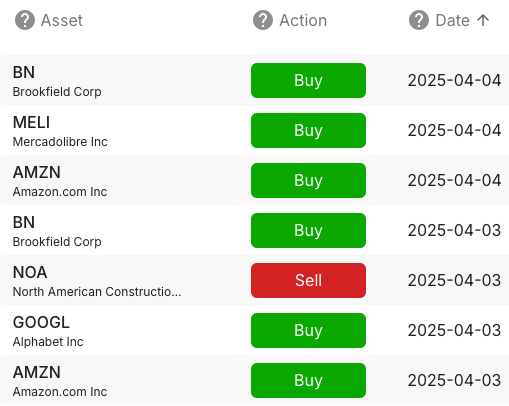Toggle the sort arrow next to Date
Image resolution: width=509 pixels, height=406 pixels.
click(x=483, y=20)
